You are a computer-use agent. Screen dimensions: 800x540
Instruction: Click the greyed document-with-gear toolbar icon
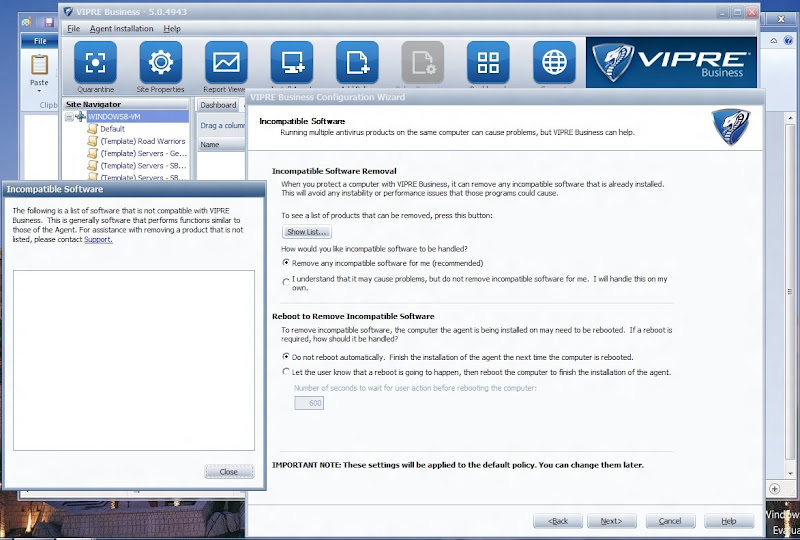tap(423, 62)
